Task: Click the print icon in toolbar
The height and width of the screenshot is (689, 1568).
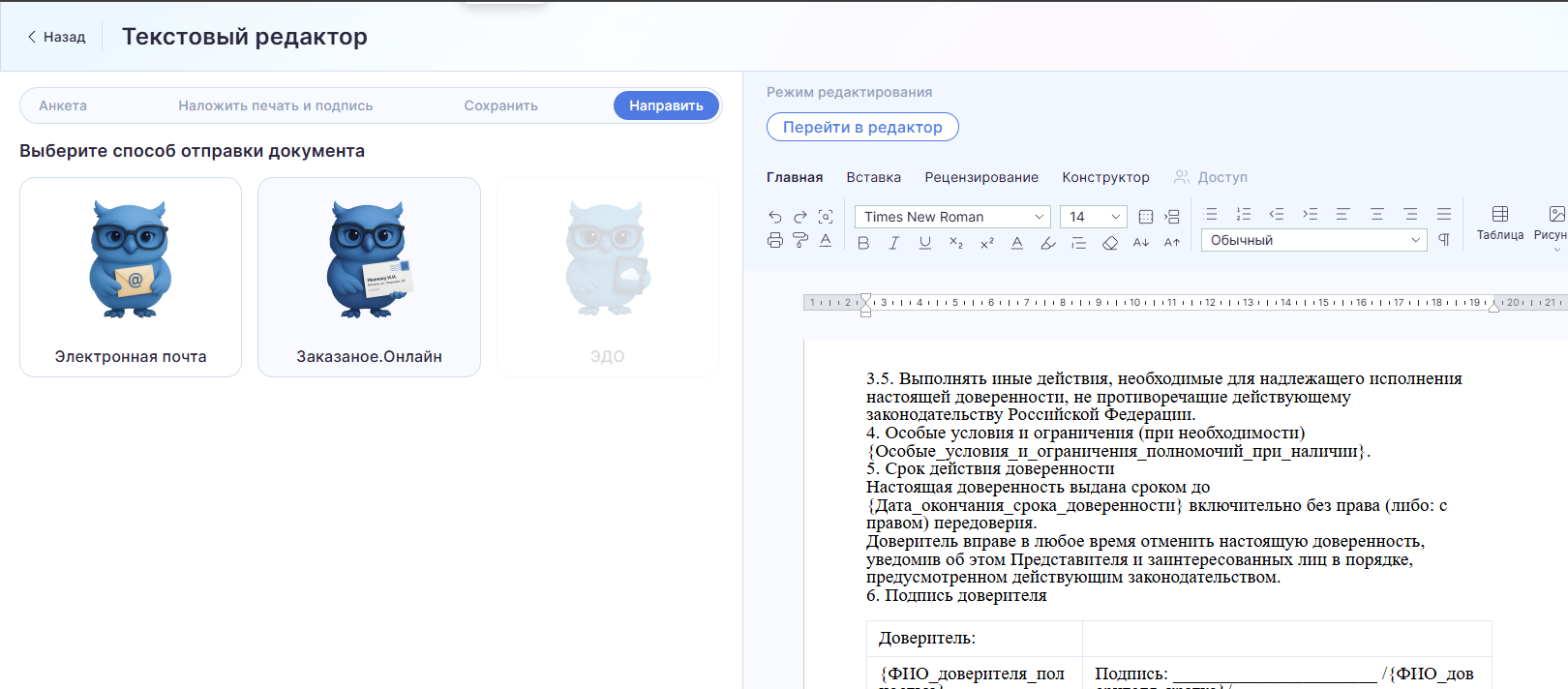Action: pos(774,241)
